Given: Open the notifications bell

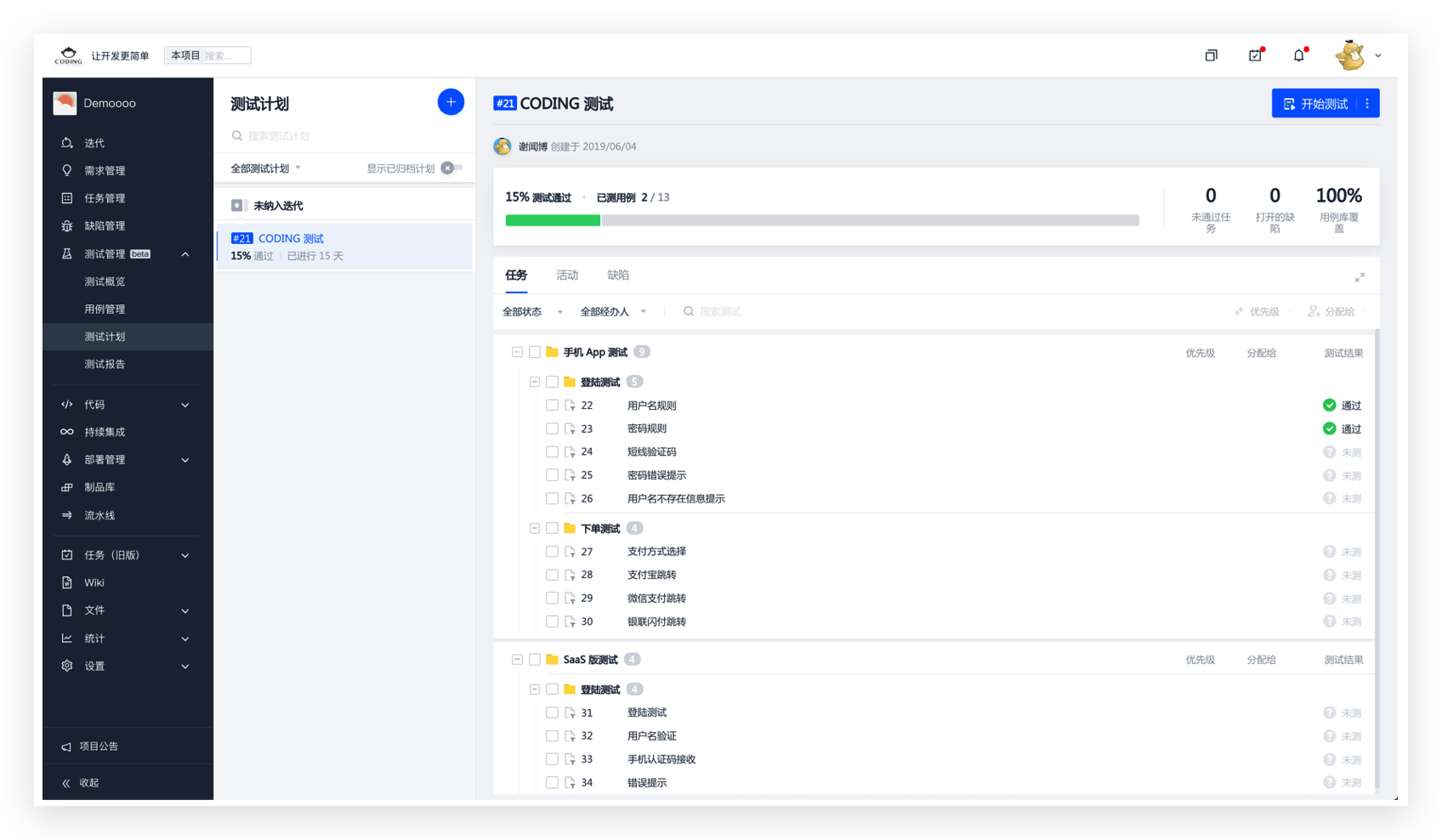Looking at the screenshot, I should [x=1299, y=55].
